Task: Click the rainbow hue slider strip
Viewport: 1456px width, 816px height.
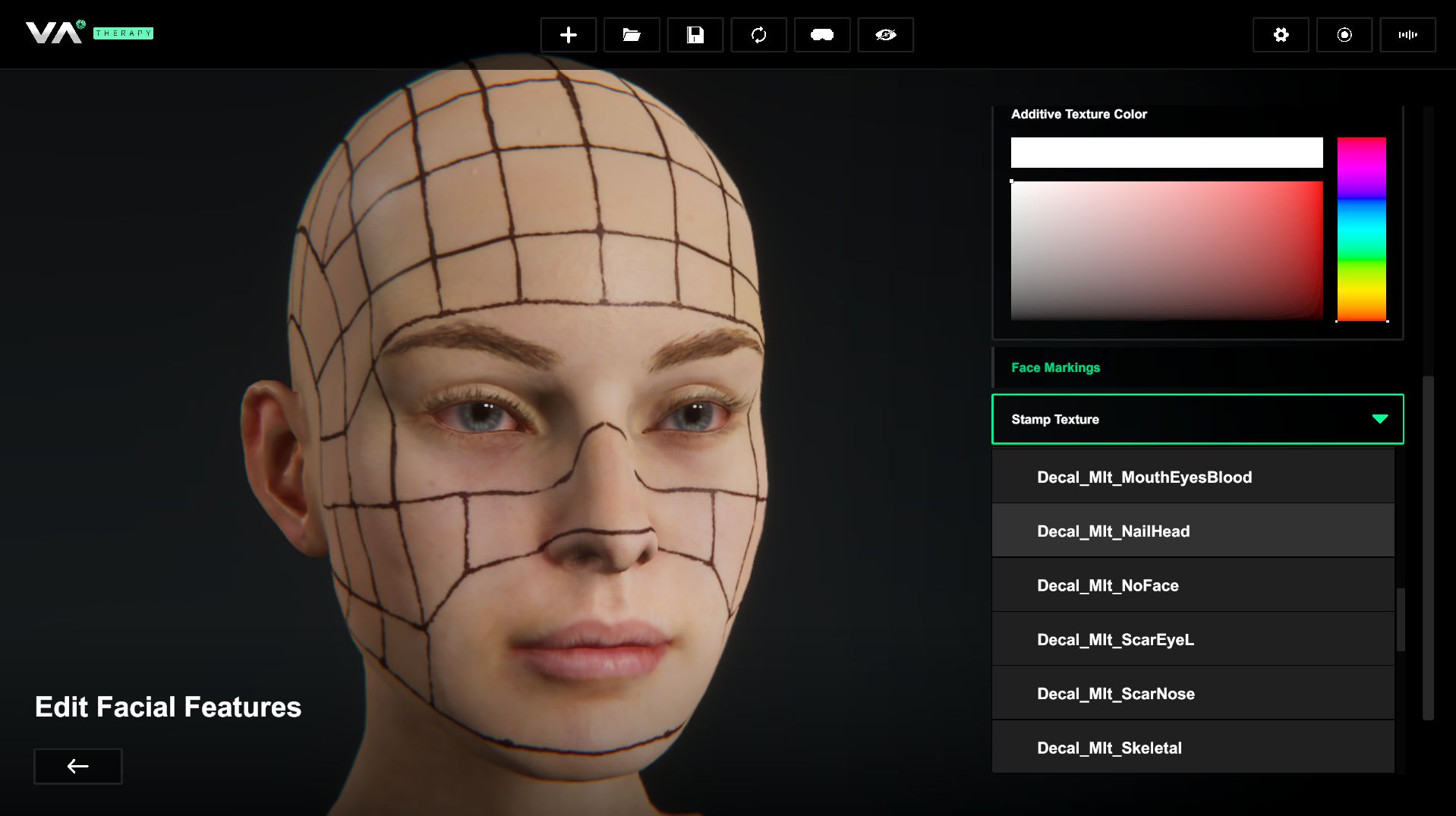Action: pyautogui.click(x=1361, y=229)
